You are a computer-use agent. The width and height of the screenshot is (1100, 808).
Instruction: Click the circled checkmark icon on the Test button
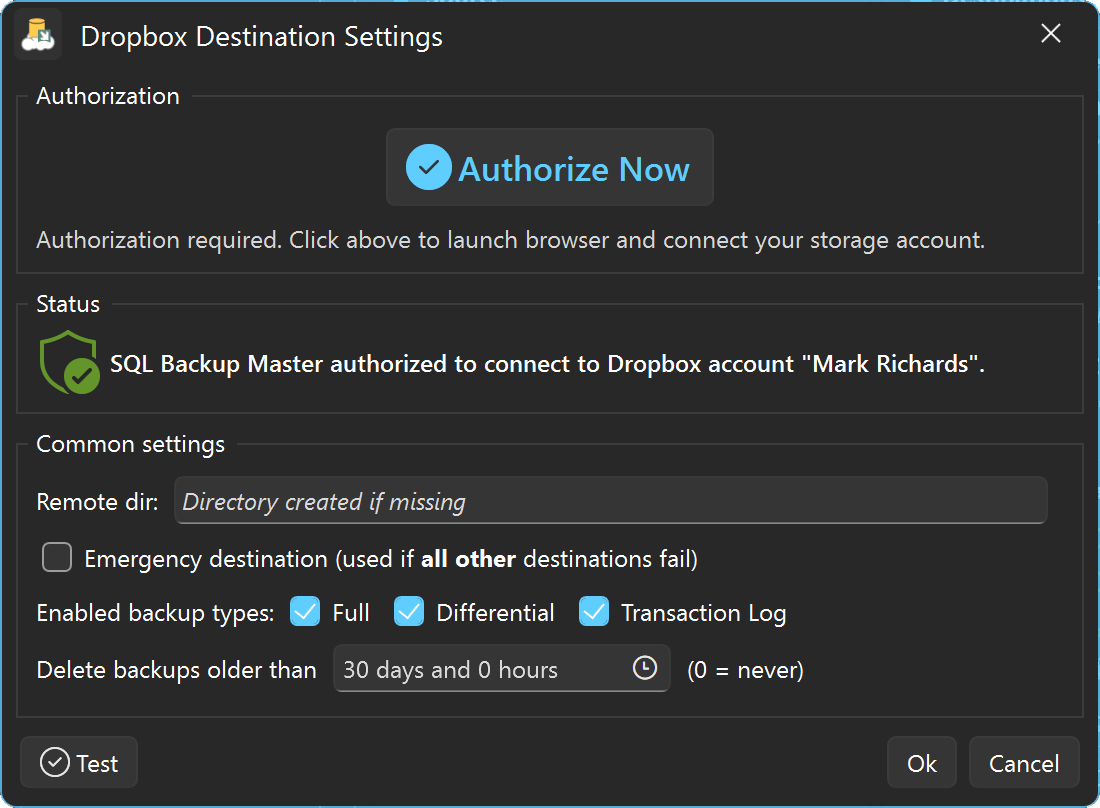[x=56, y=762]
